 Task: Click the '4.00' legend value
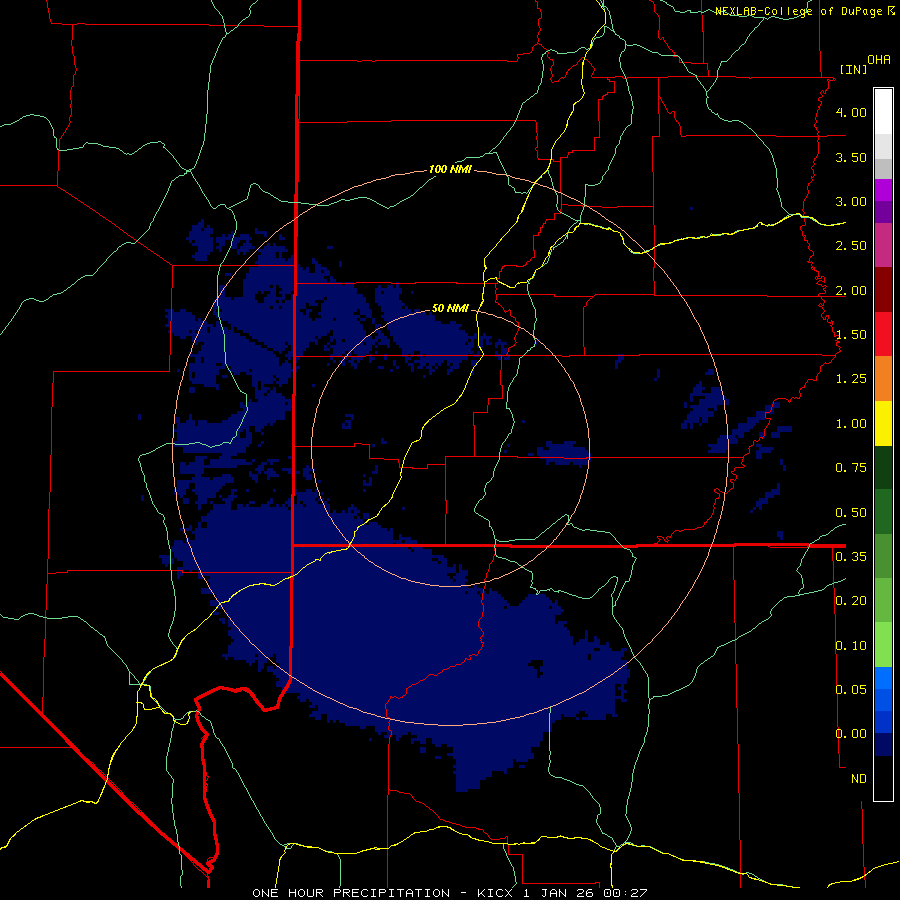[x=851, y=112]
